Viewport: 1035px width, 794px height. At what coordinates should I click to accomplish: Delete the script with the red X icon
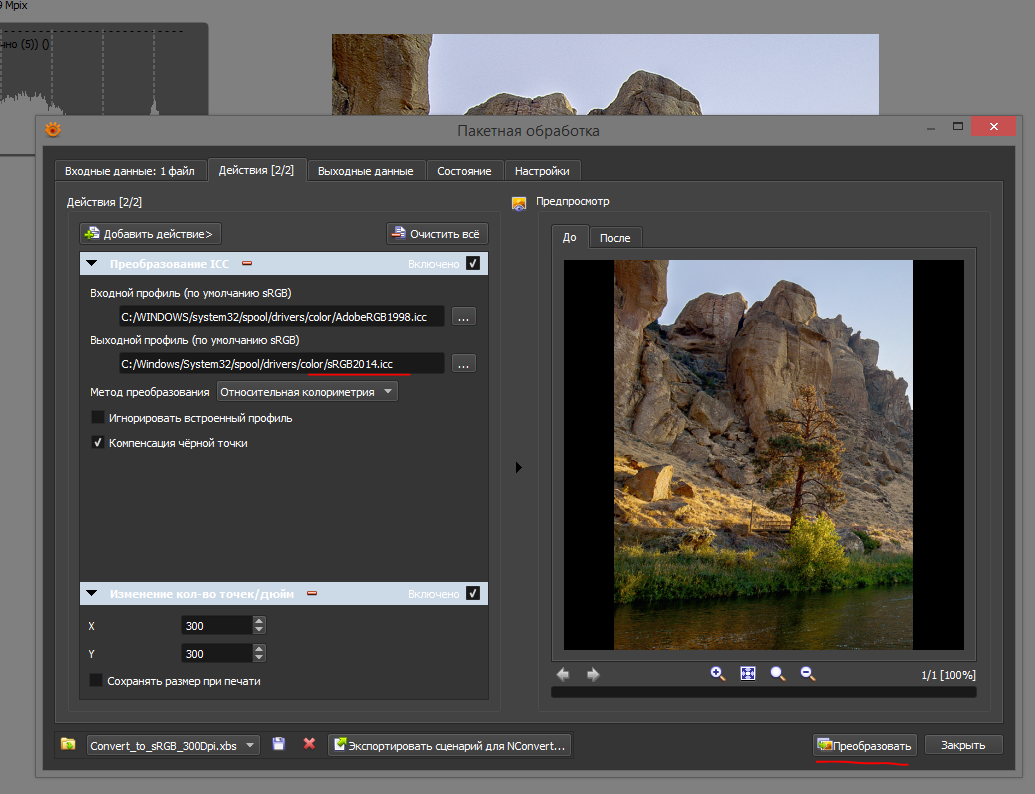(x=309, y=745)
